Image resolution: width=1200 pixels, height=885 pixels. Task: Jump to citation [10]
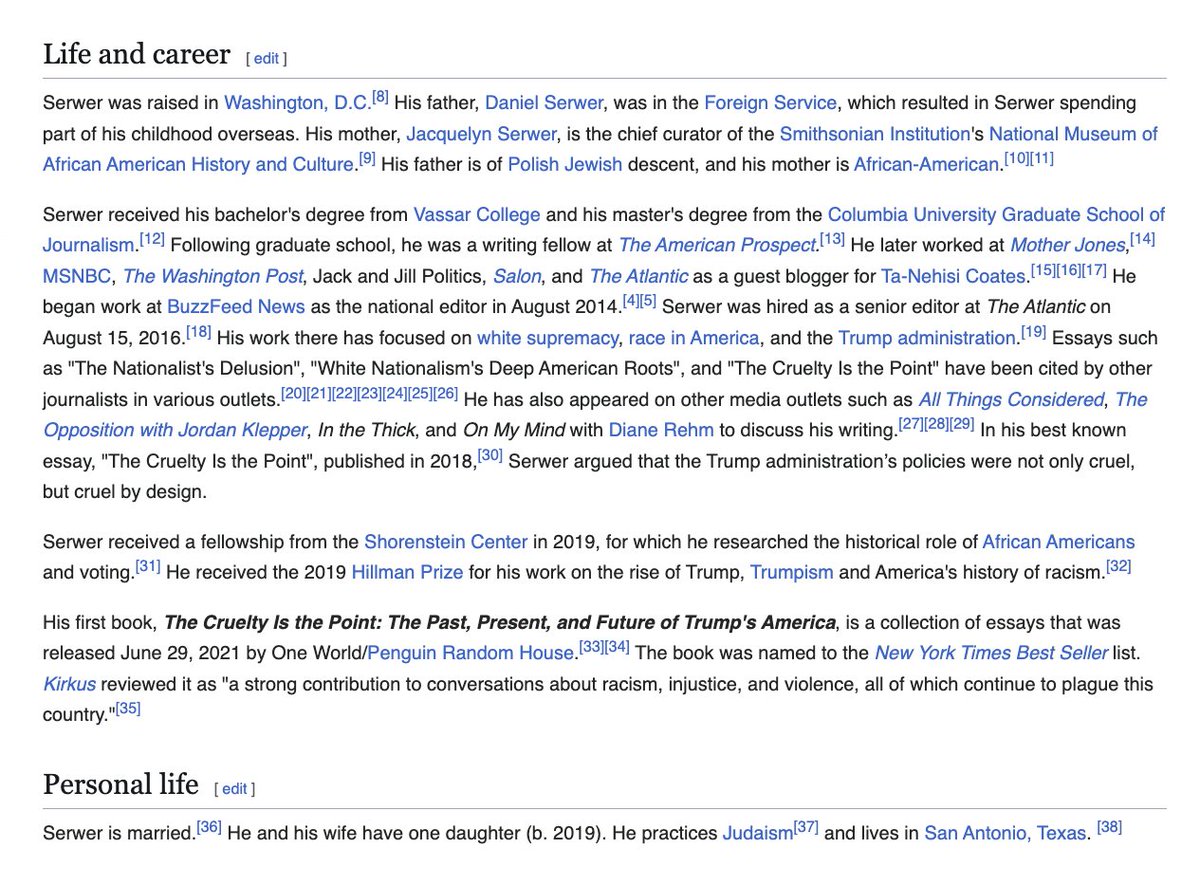click(x=1015, y=159)
